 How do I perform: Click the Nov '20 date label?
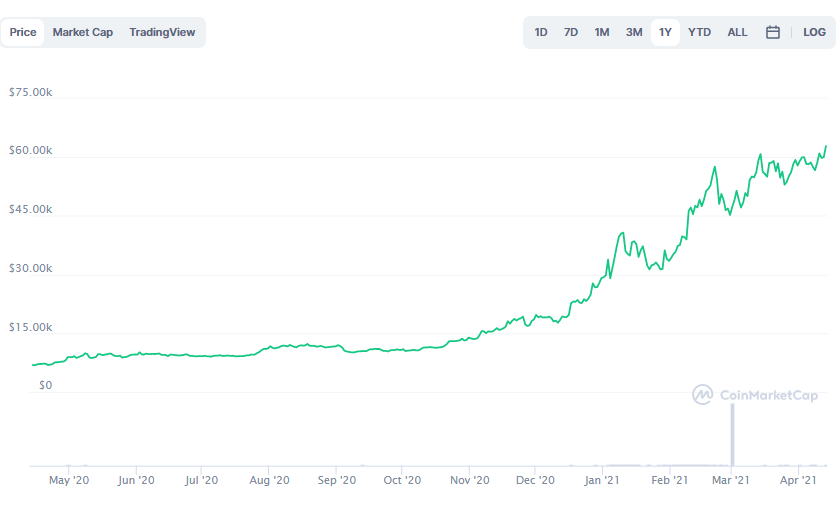[469, 480]
